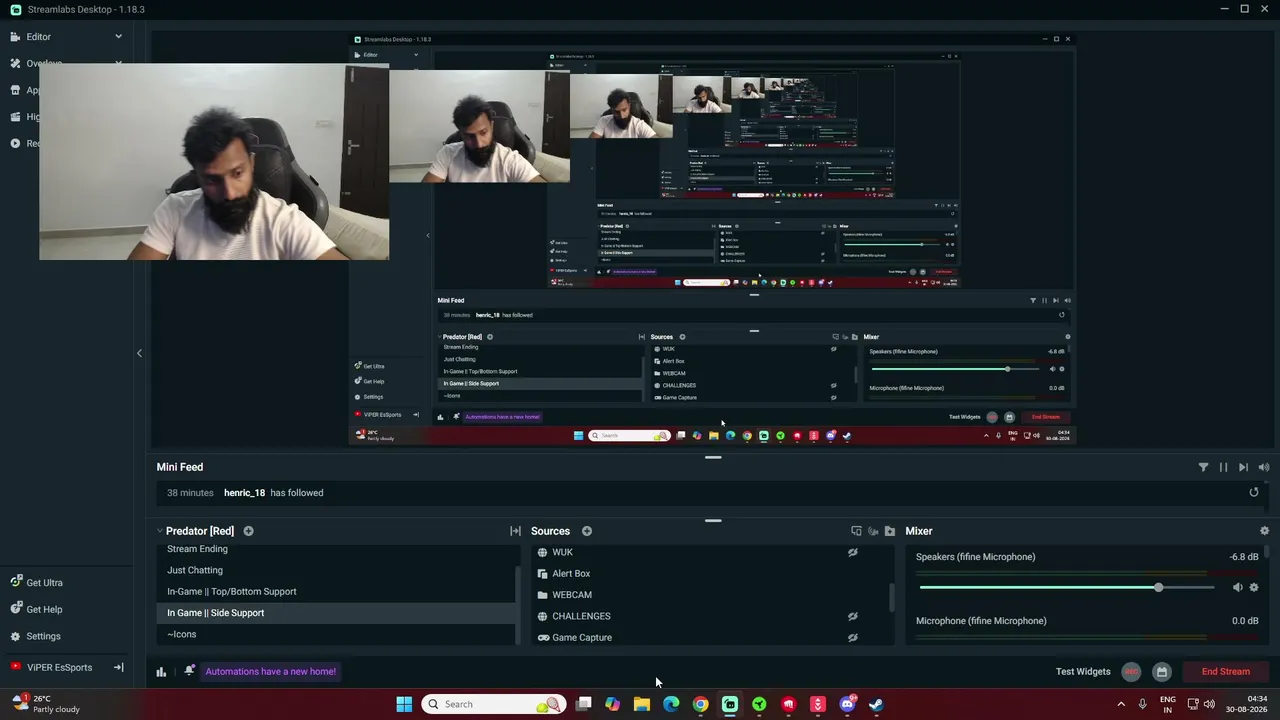Mute the Speakers (fifine Microphone) audio
Viewport: 1280px width, 720px height.
tap(1237, 587)
